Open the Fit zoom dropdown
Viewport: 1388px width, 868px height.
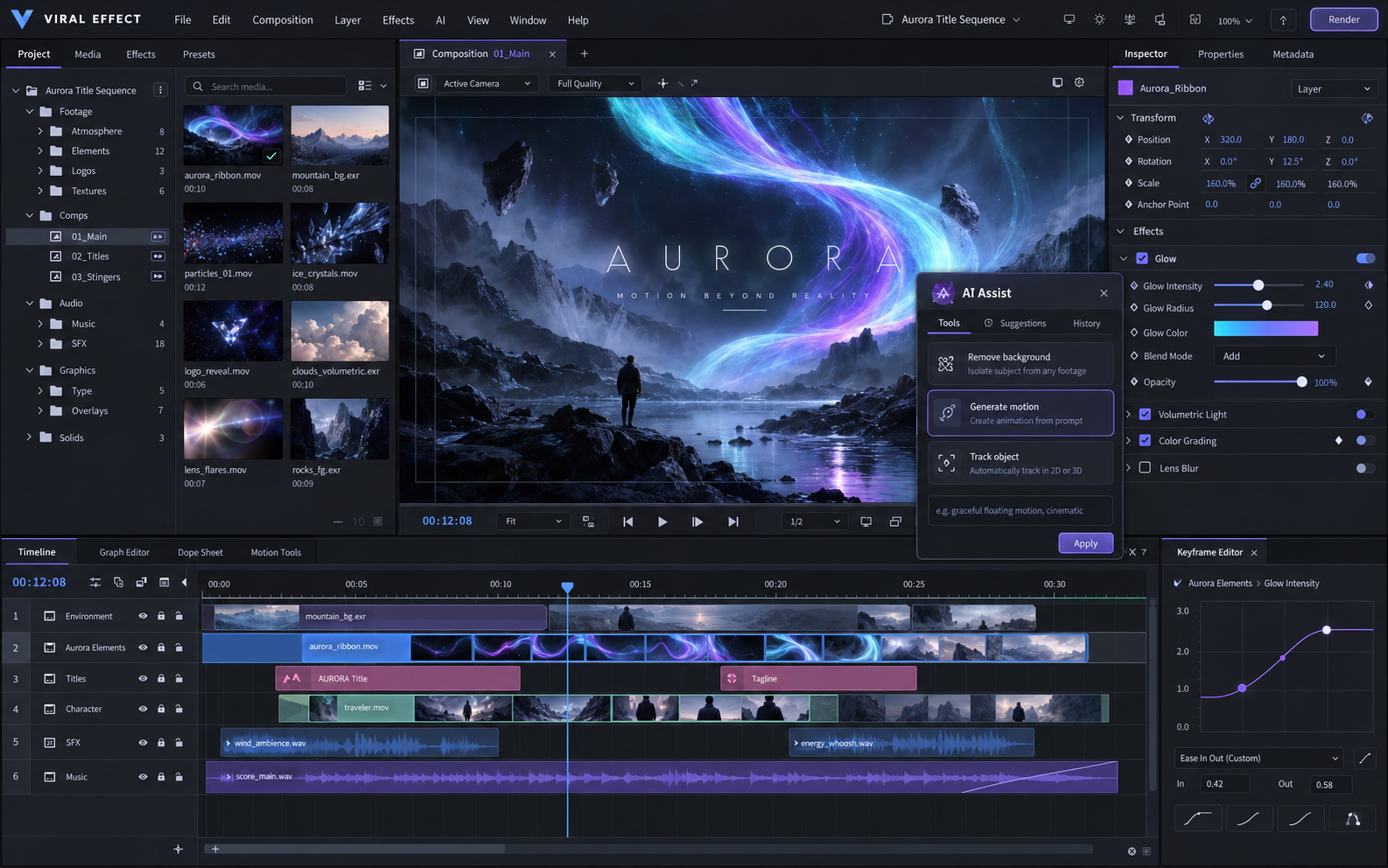[533, 521]
